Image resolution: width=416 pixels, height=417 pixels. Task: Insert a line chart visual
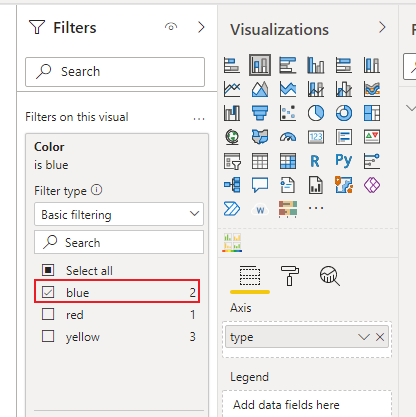coord(232,89)
